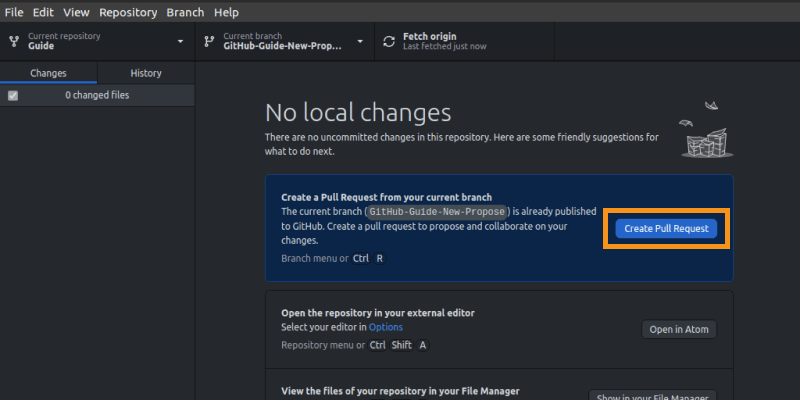Expand the Current repository dropdown arrow
This screenshot has width=800, height=400.
(x=181, y=42)
